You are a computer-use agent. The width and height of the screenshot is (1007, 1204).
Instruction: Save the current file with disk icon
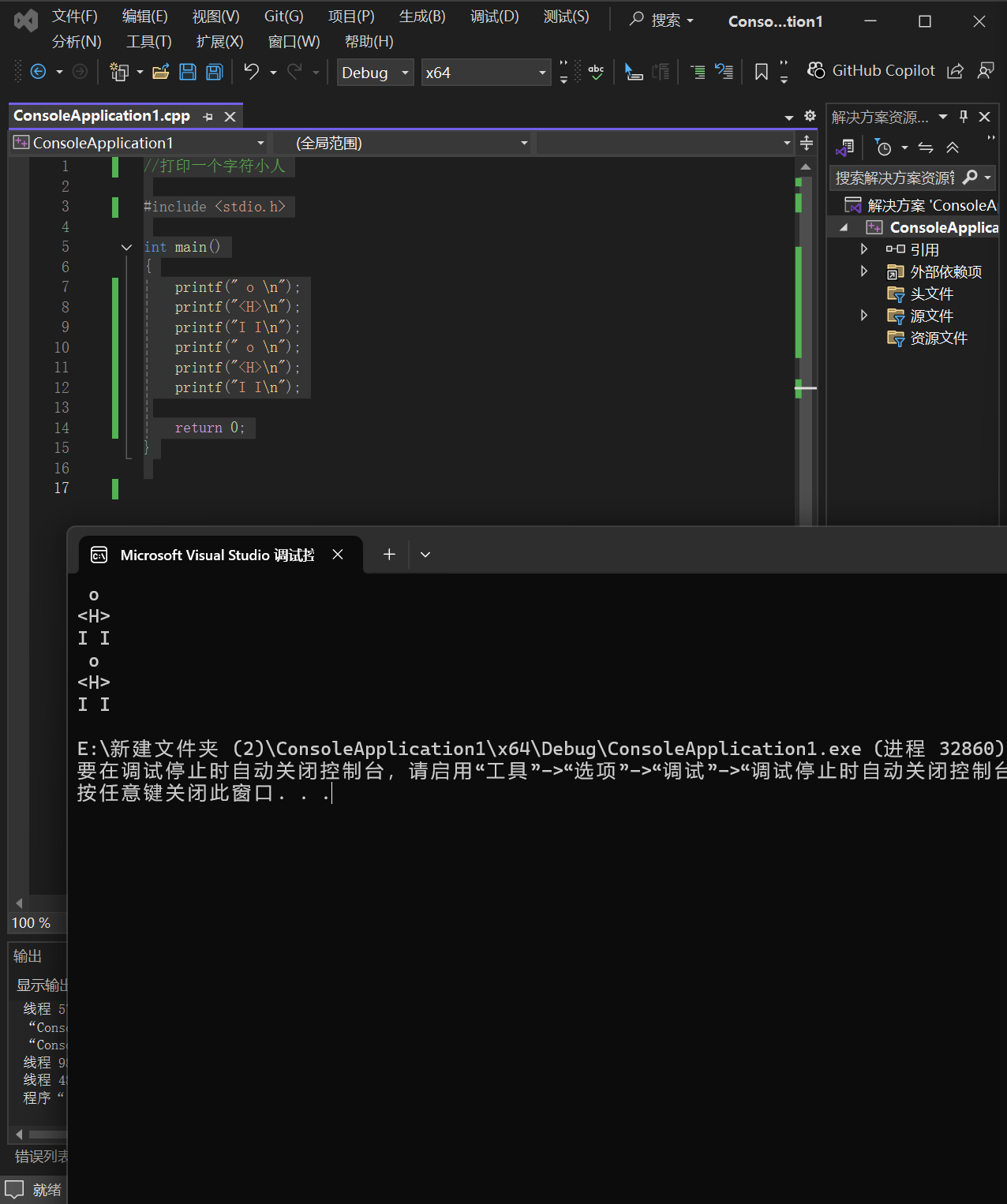[x=188, y=72]
